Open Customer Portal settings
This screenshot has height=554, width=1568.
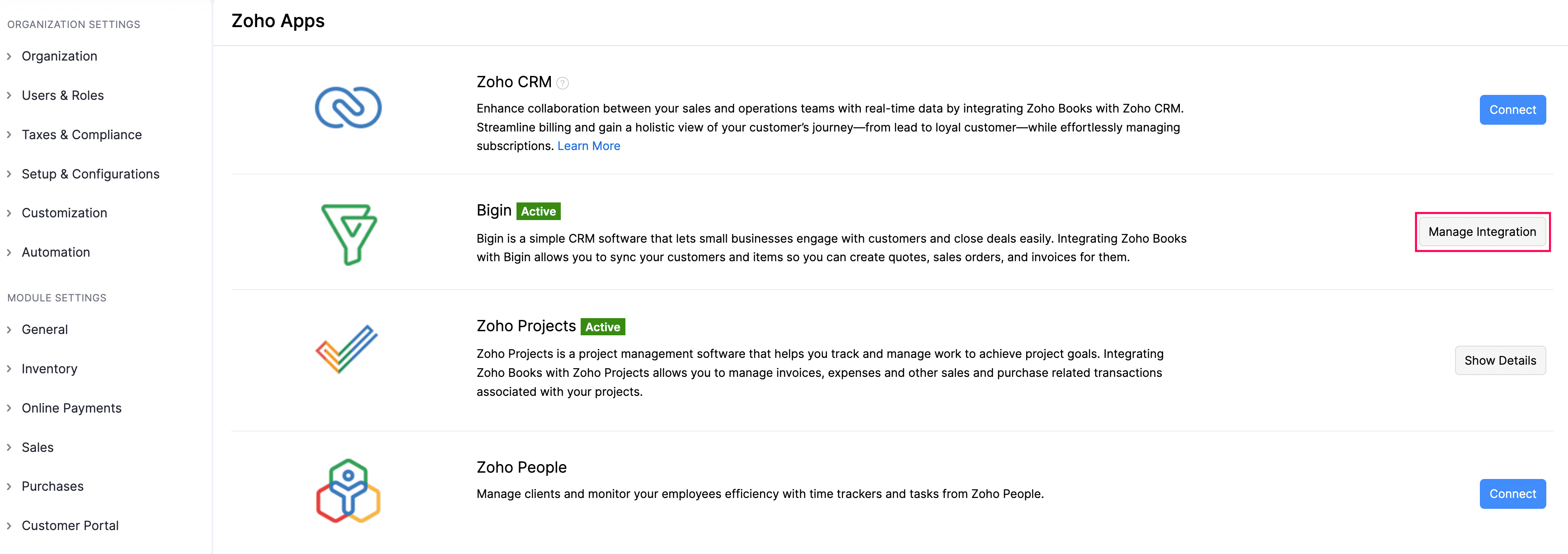[x=70, y=526]
